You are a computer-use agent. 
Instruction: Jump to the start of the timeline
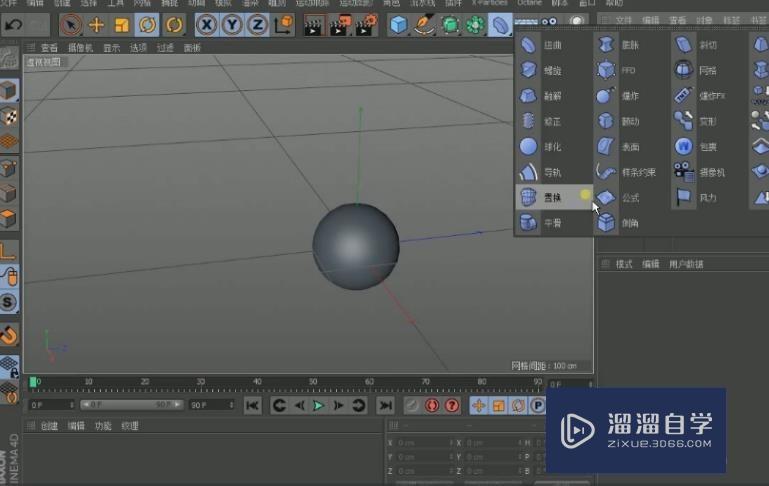(x=253, y=405)
